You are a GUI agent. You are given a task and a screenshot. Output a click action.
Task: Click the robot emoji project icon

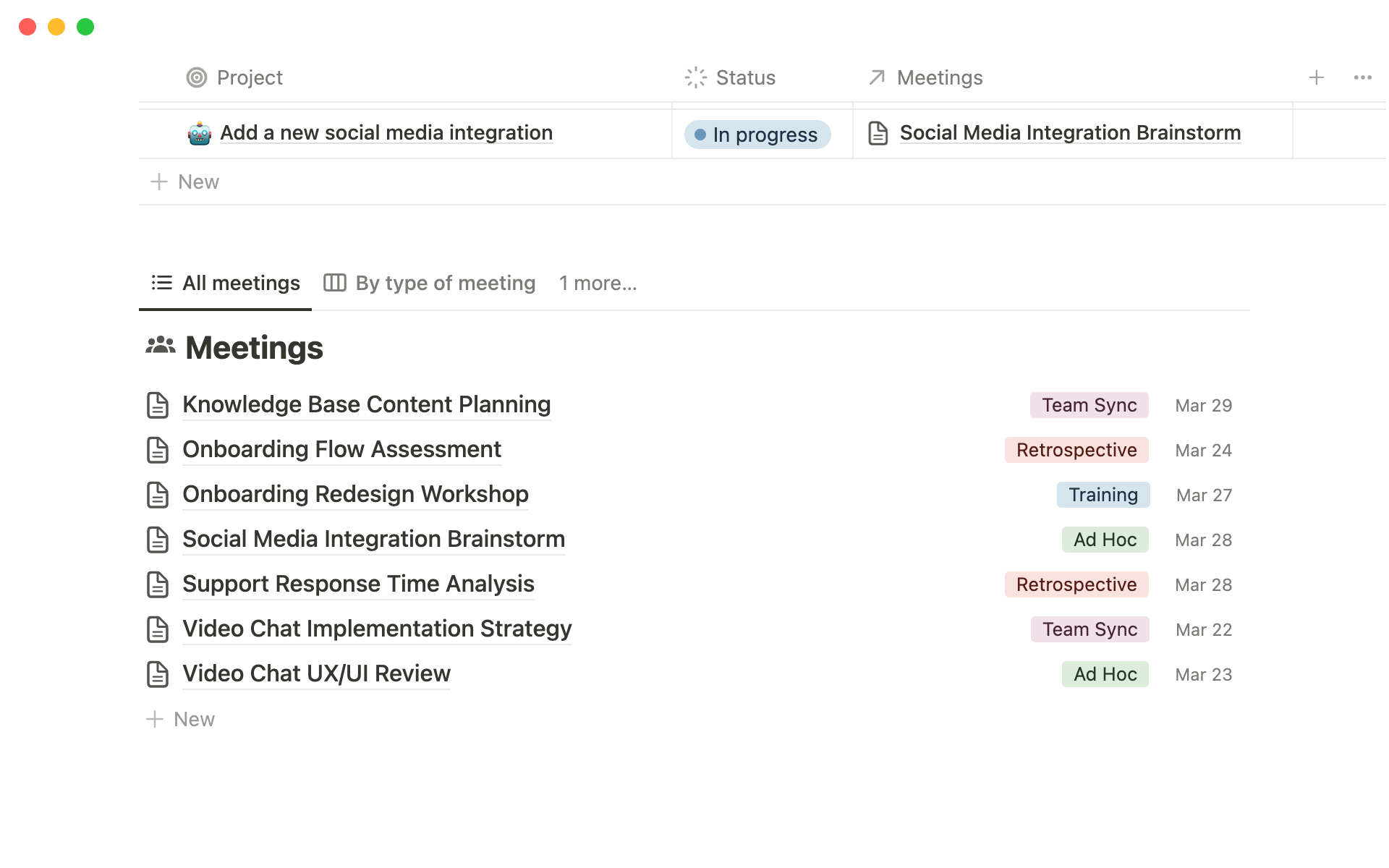pos(199,134)
